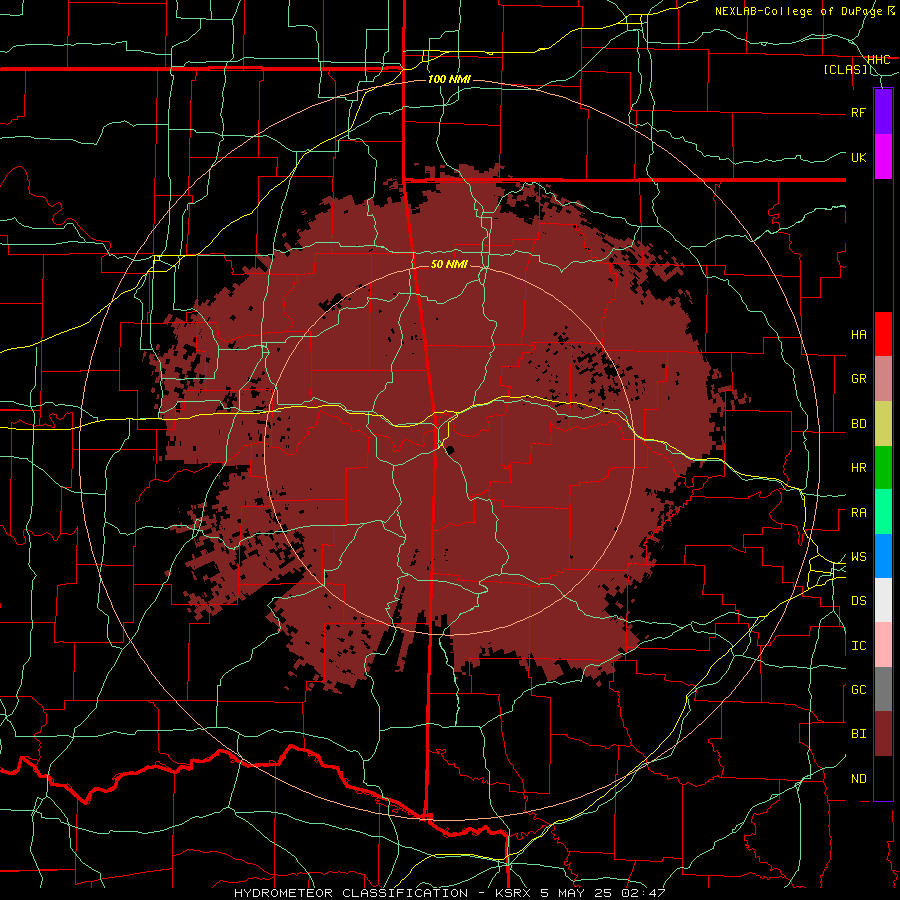Click the ND black legend swatch

pos(883,778)
